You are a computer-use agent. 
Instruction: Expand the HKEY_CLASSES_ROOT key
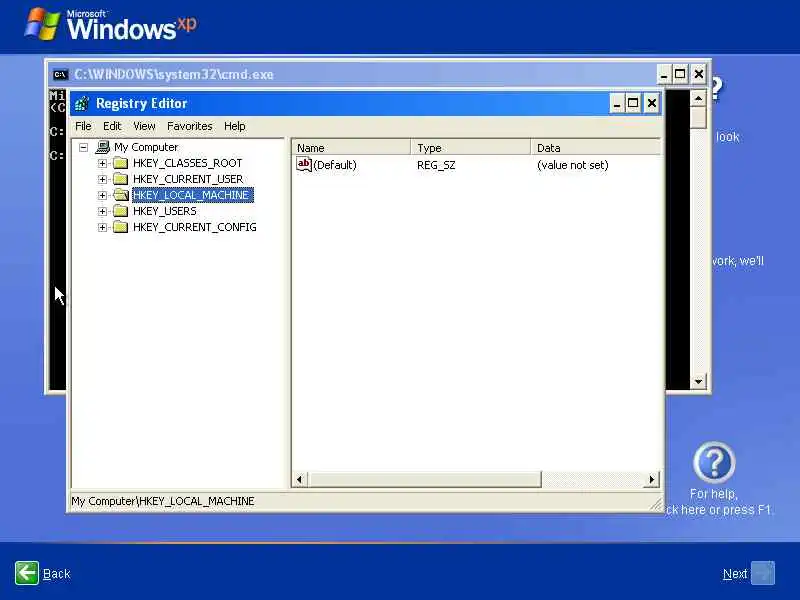coord(103,163)
